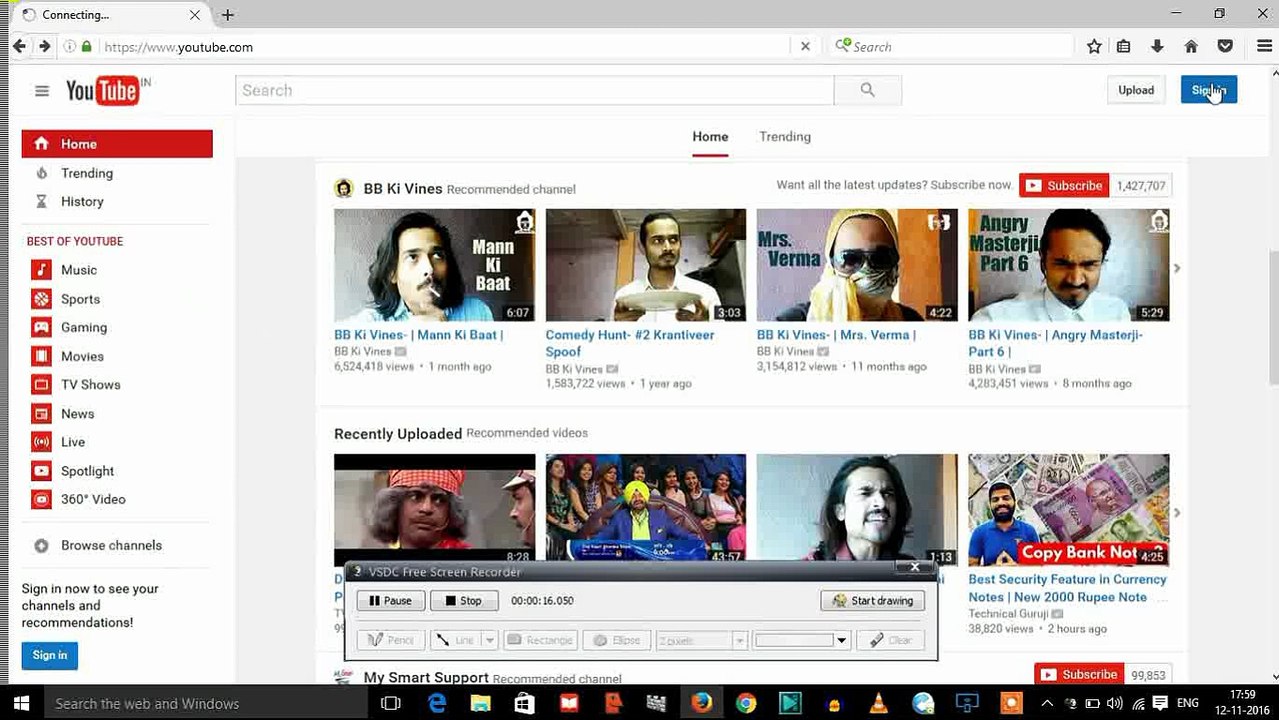Click the BB Ki Vines channel avatar
This screenshot has height=720, width=1279.
pos(344,188)
